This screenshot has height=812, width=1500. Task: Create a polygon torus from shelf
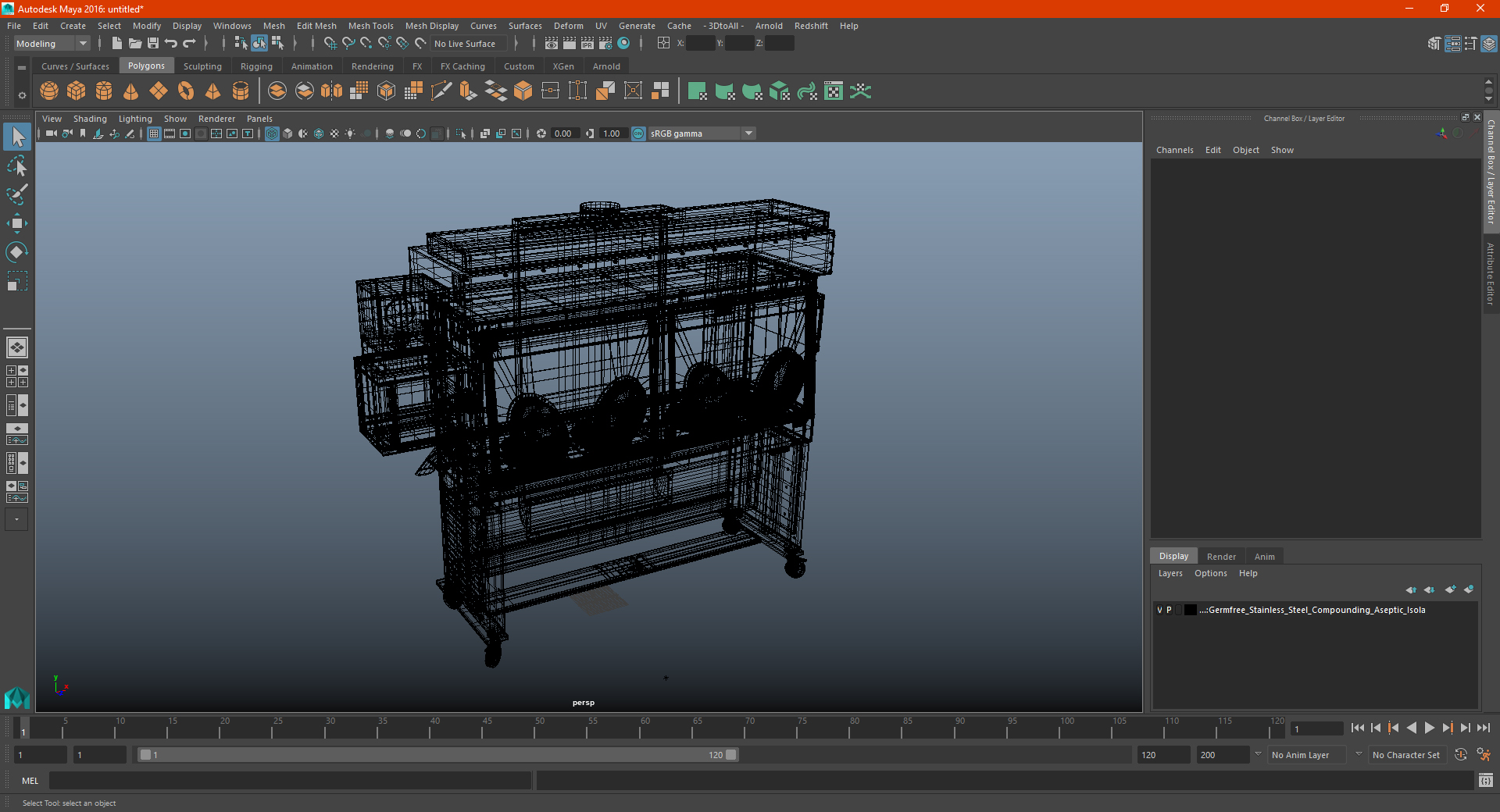click(x=186, y=91)
